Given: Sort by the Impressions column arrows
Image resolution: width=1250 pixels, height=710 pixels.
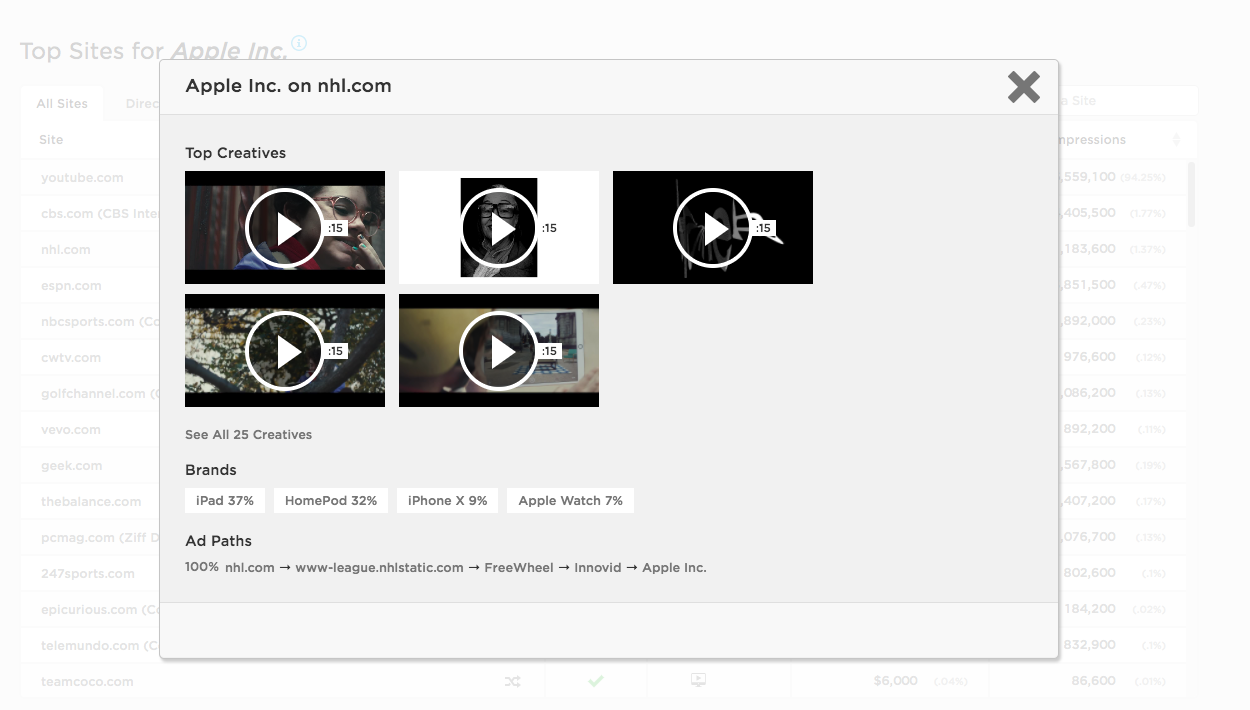Looking at the screenshot, I should [1176, 140].
